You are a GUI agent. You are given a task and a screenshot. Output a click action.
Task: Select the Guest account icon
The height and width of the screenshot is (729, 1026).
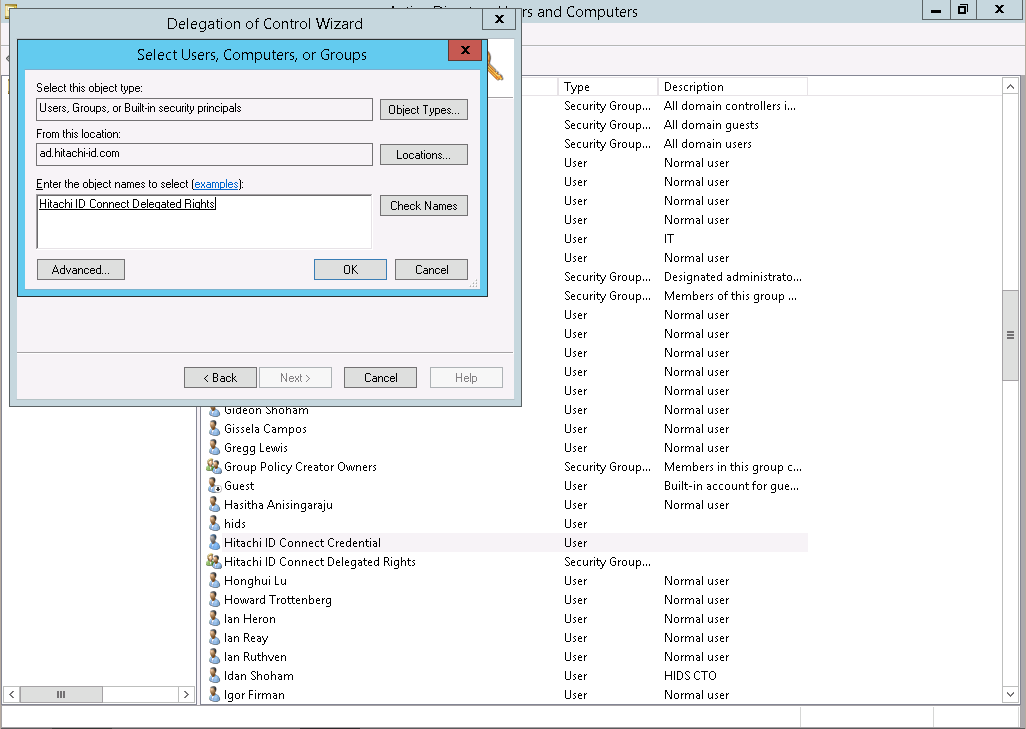click(214, 486)
